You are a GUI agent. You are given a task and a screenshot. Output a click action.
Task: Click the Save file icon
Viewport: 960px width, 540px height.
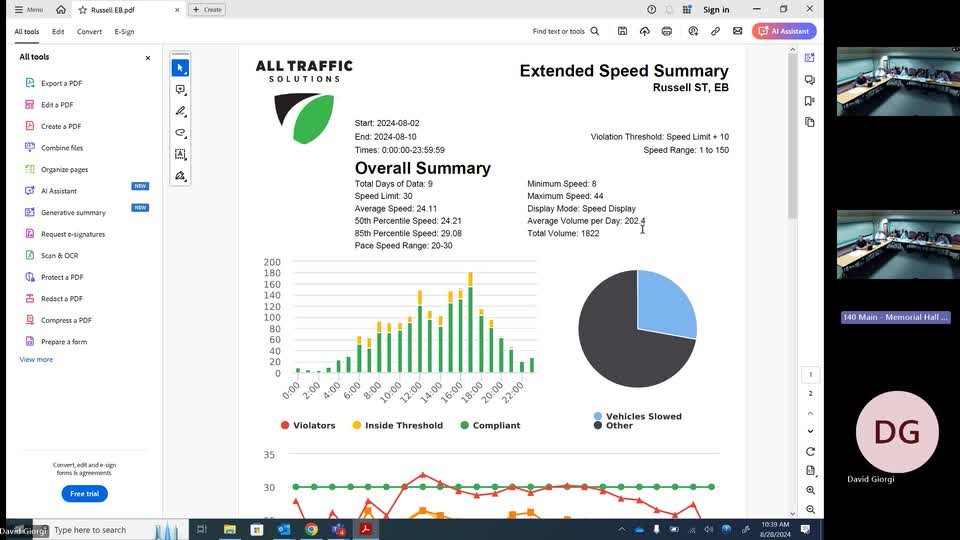tap(622, 31)
